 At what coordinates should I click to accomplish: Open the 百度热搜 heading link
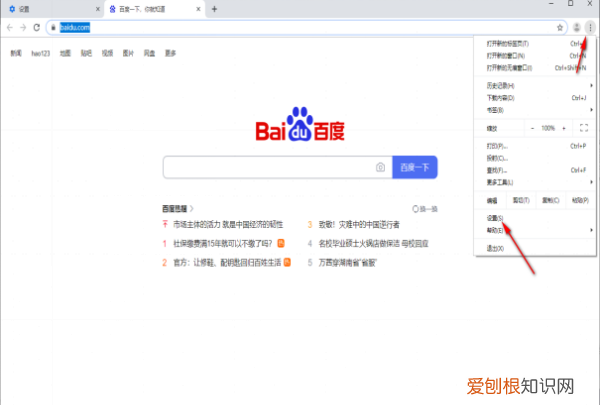178,209
